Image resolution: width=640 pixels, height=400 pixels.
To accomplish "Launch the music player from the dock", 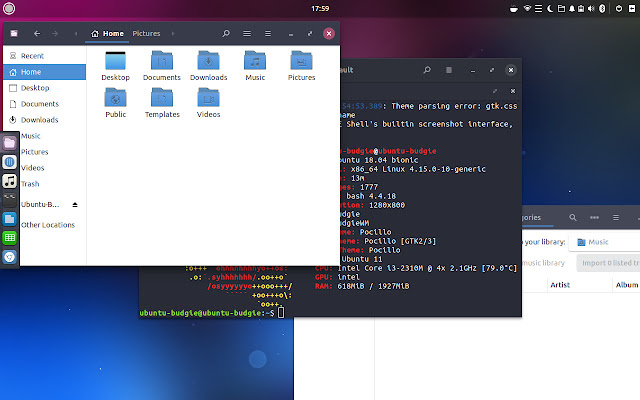I will click(x=9, y=181).
